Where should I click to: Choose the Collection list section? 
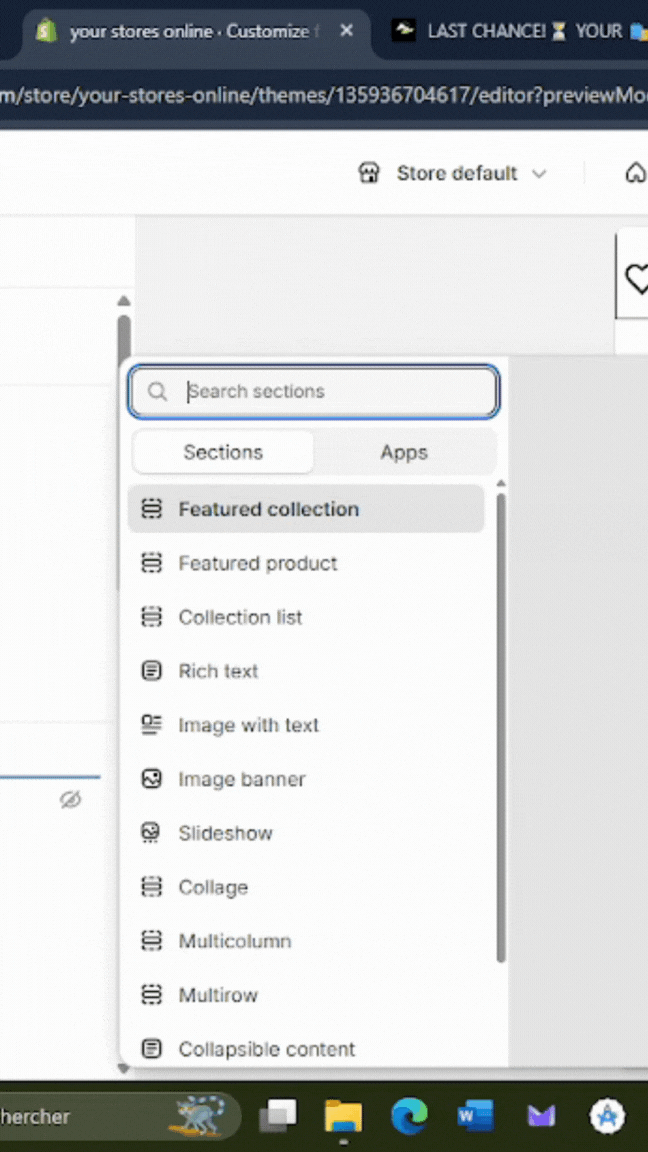coord(240,617)
